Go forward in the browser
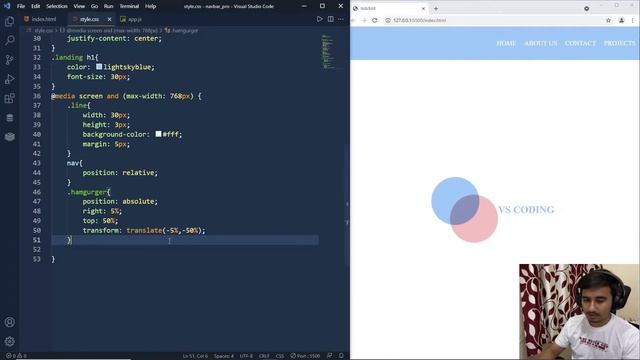This screenshot has height=360, width=640. pos(364,20)
